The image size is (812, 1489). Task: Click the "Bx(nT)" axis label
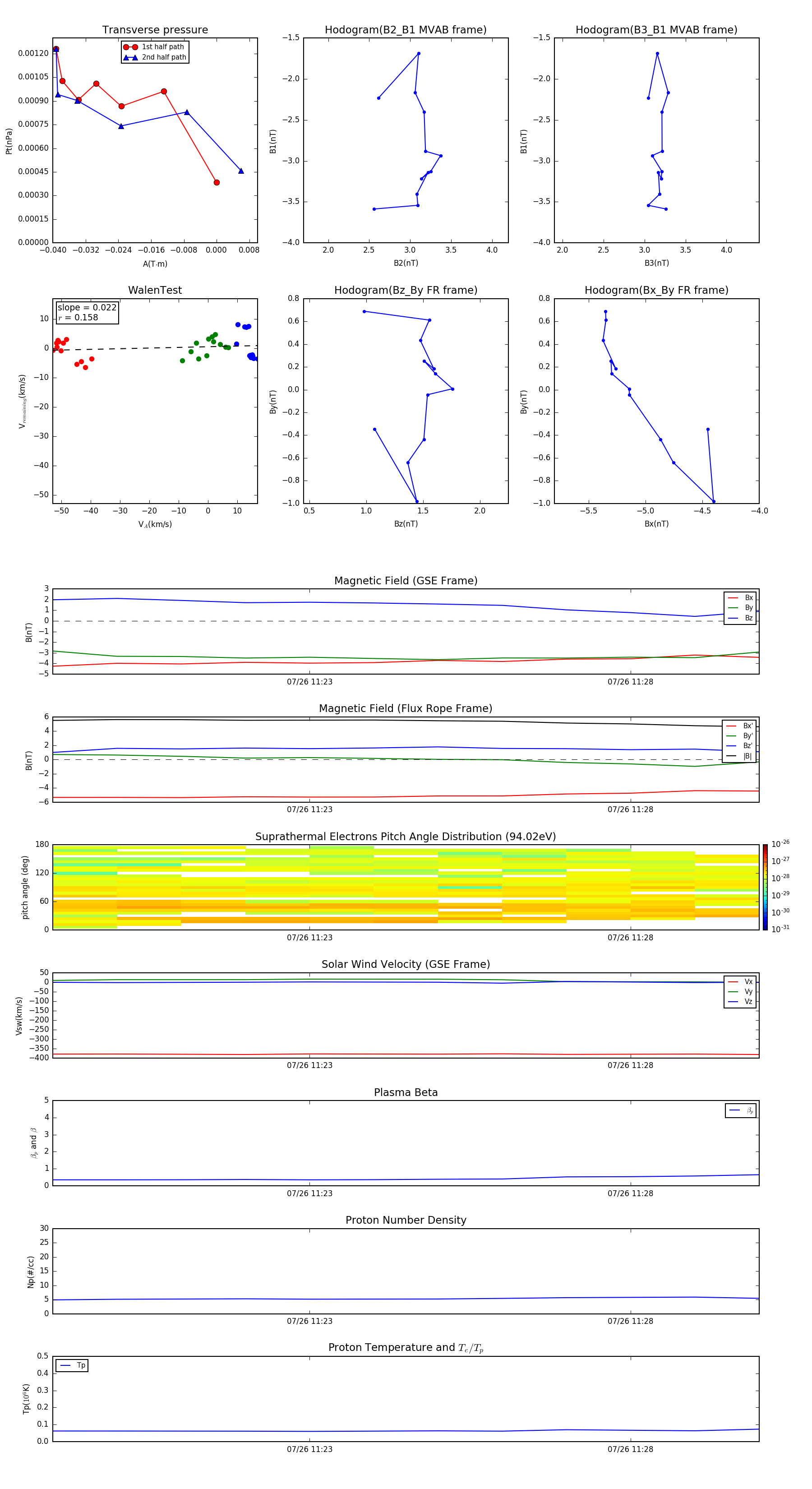656,524
